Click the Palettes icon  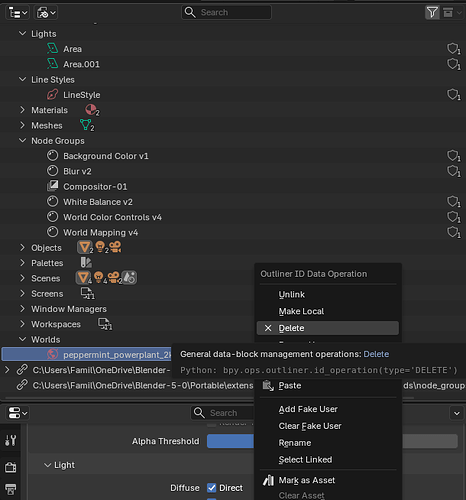[x=86, y=263]
